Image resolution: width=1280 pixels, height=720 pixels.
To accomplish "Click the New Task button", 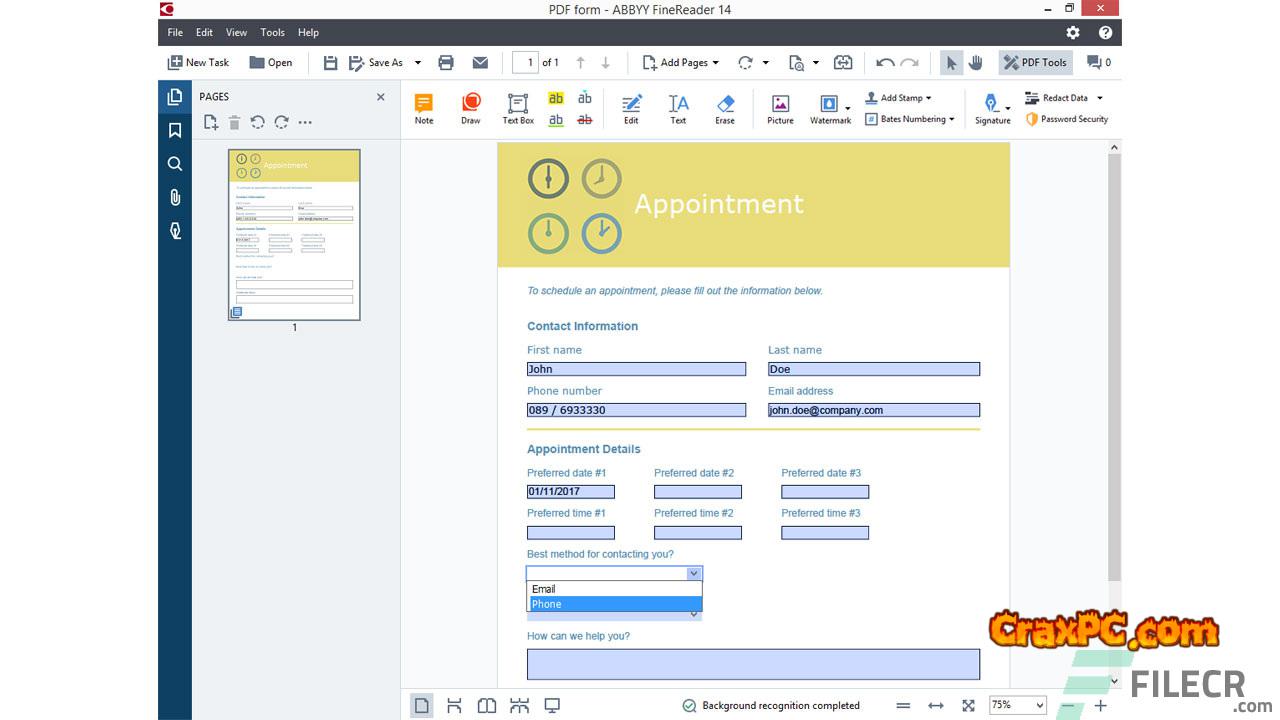I will [x=198, y=62].
